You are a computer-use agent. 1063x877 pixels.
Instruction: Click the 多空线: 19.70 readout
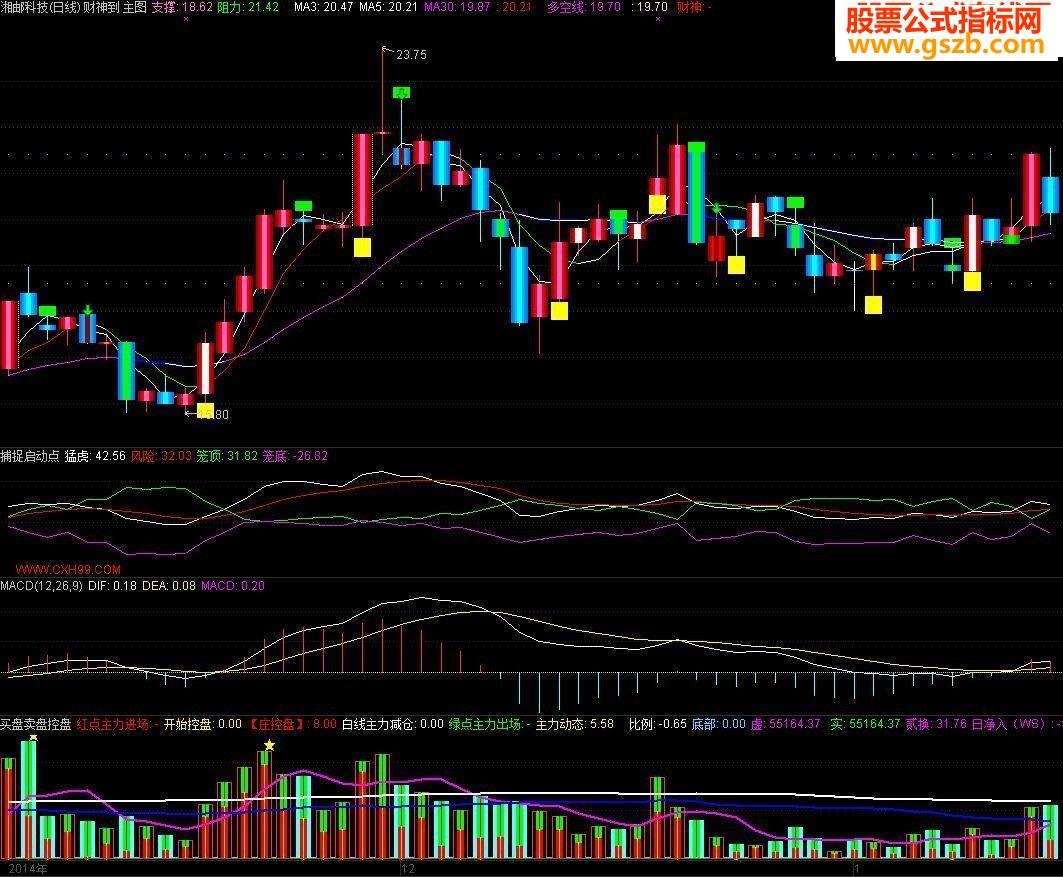(584, 7)
